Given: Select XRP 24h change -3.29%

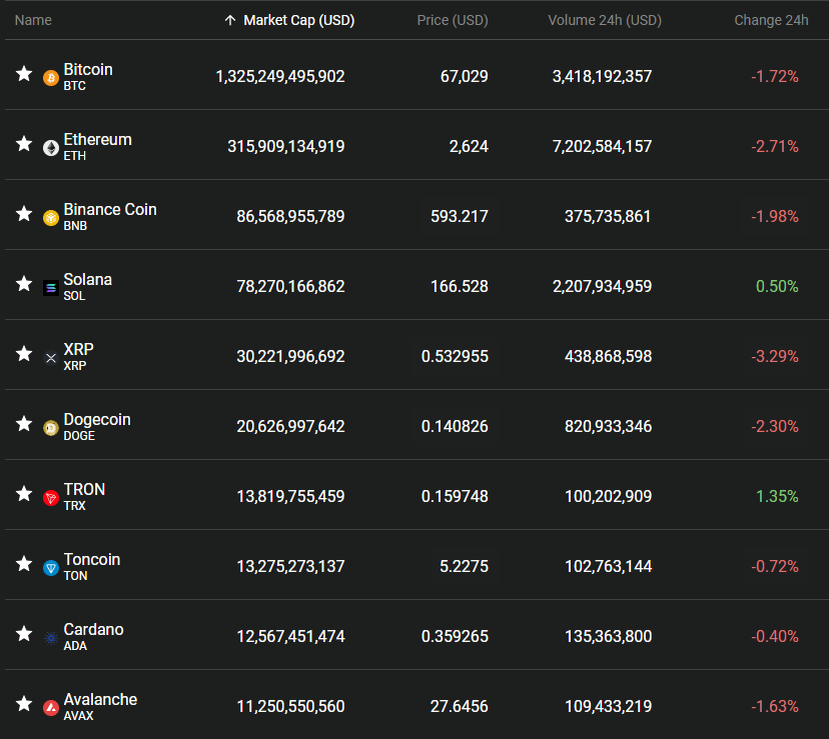Looking at the screenshot, I should coord(775,356).
